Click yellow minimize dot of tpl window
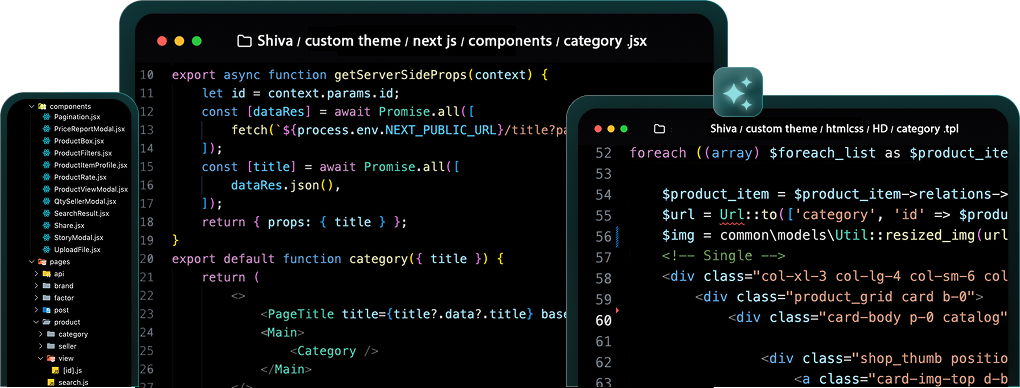1020x388 pixels. 611,129
